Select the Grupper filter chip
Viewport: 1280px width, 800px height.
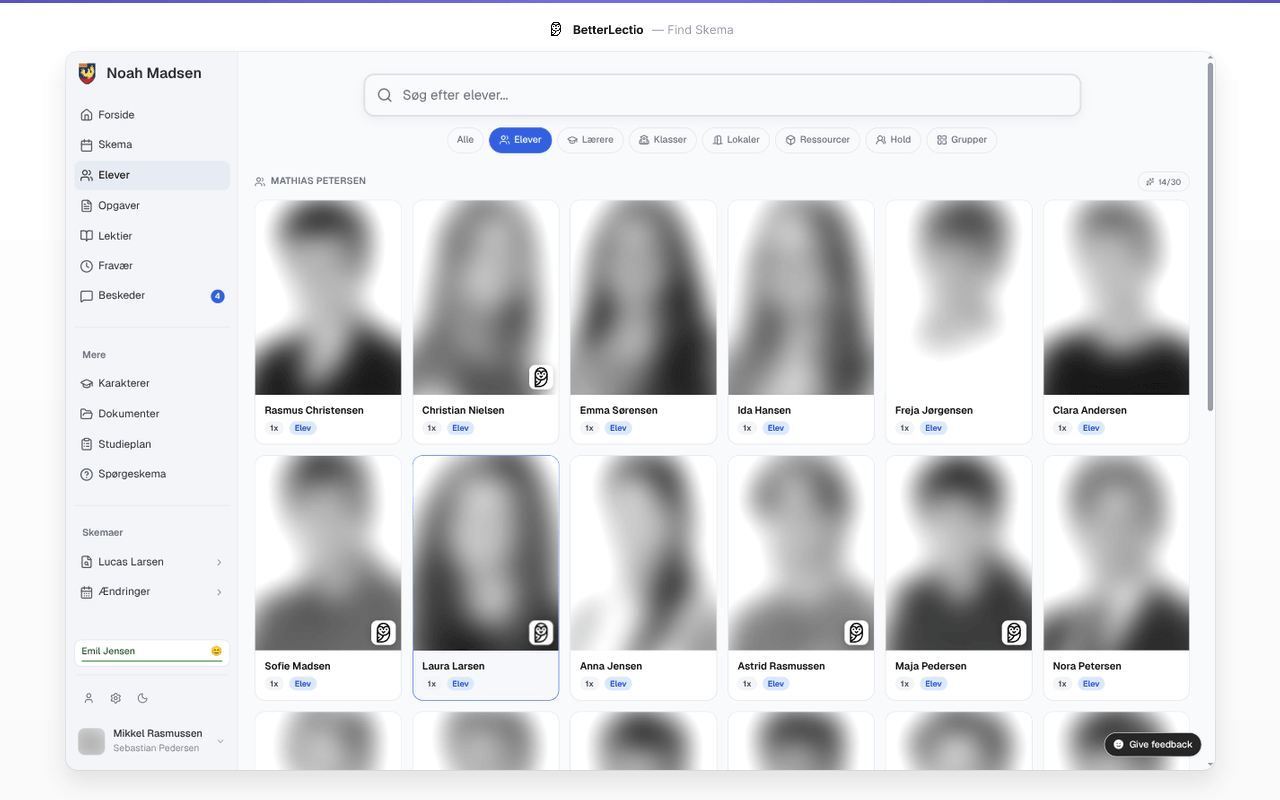[x=962, y=140]
